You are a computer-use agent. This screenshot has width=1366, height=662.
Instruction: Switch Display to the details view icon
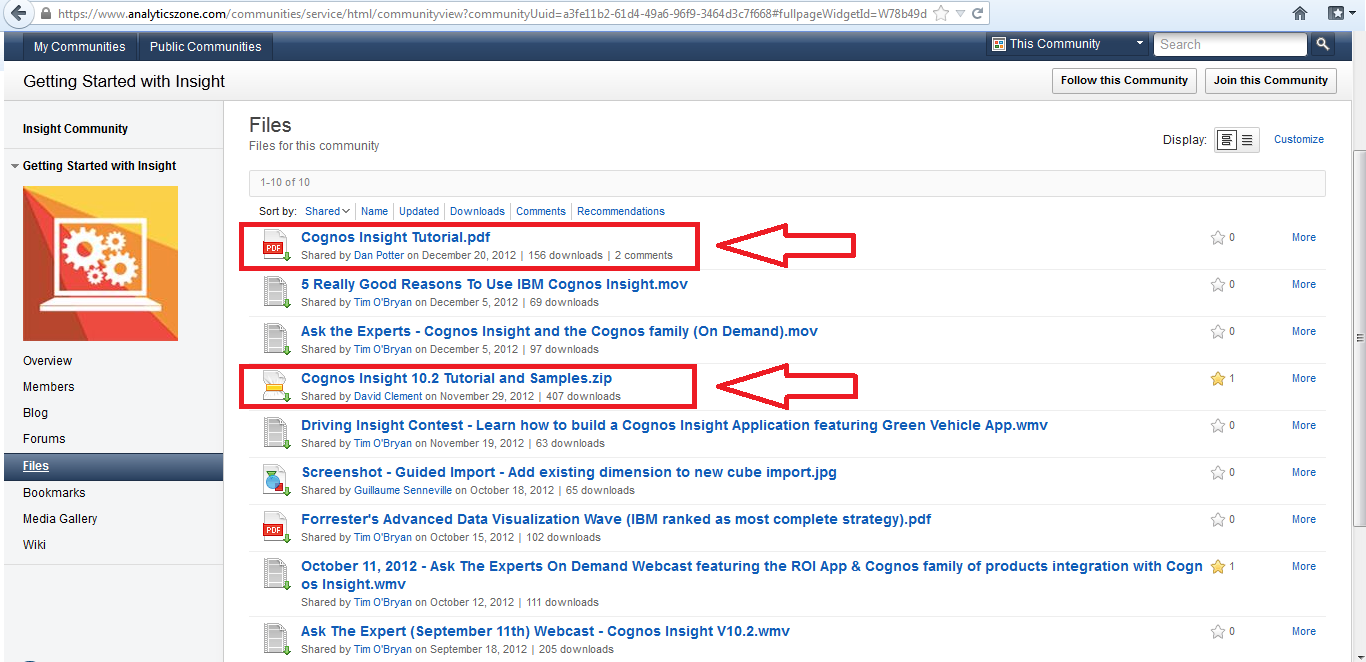tap(1226, 140)
